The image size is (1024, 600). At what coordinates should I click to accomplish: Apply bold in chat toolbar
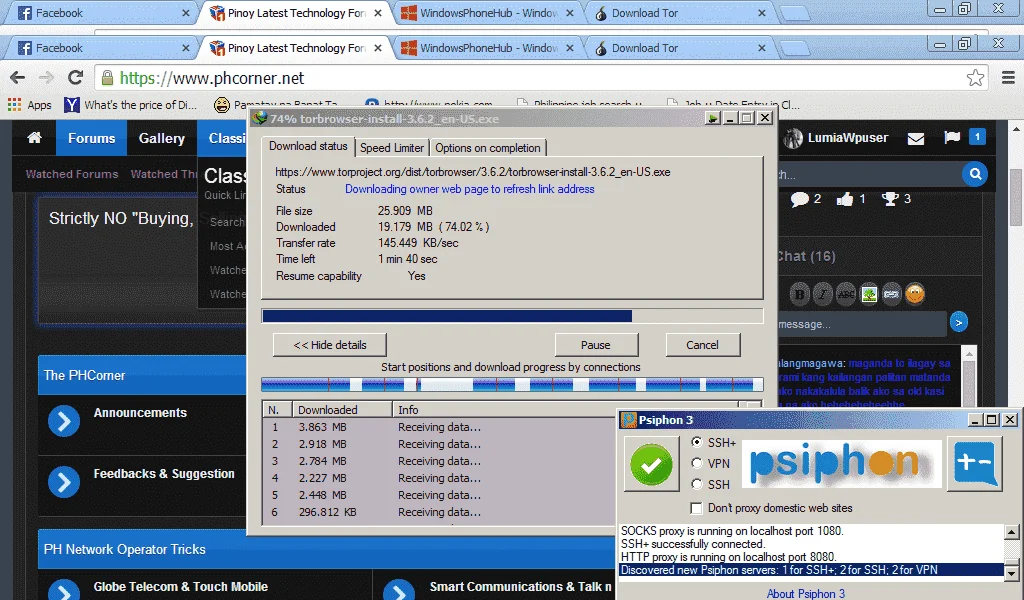click(799, 294)
